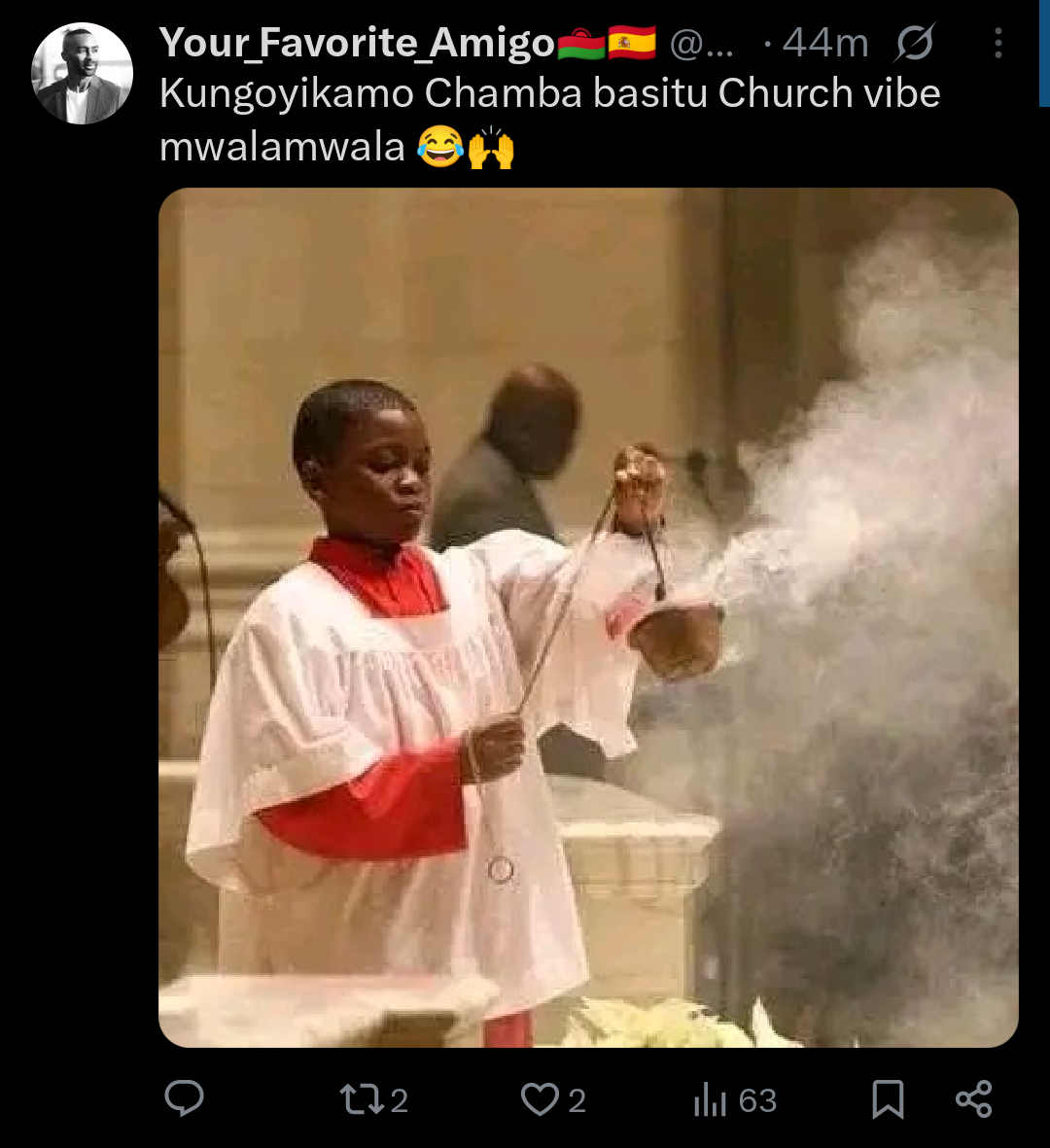
Task: Visit Your_Favorite_Amigo's profile via display name
Action: [356, 43]
